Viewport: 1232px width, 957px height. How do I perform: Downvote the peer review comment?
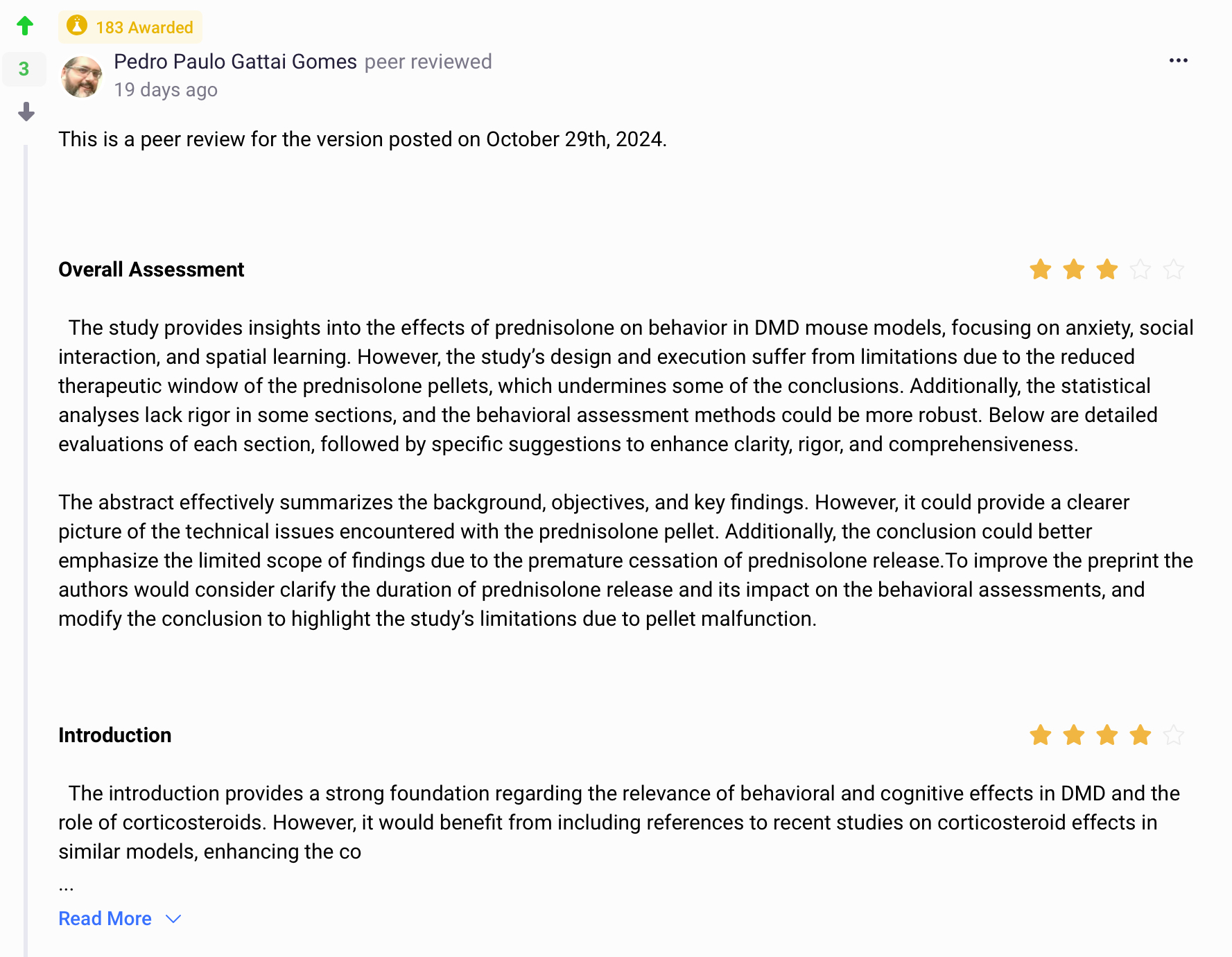coord(26,112)
